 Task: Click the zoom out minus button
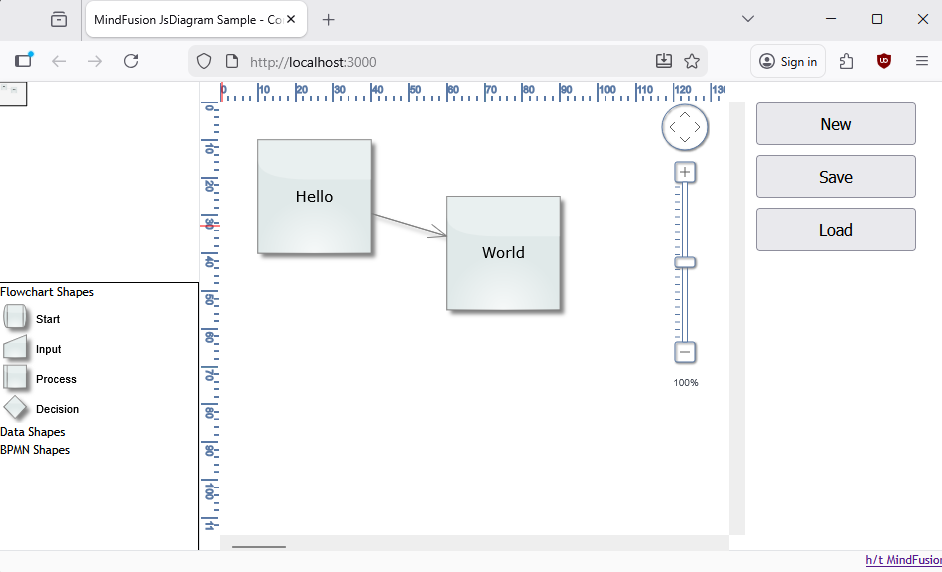(x=685, y=352)
